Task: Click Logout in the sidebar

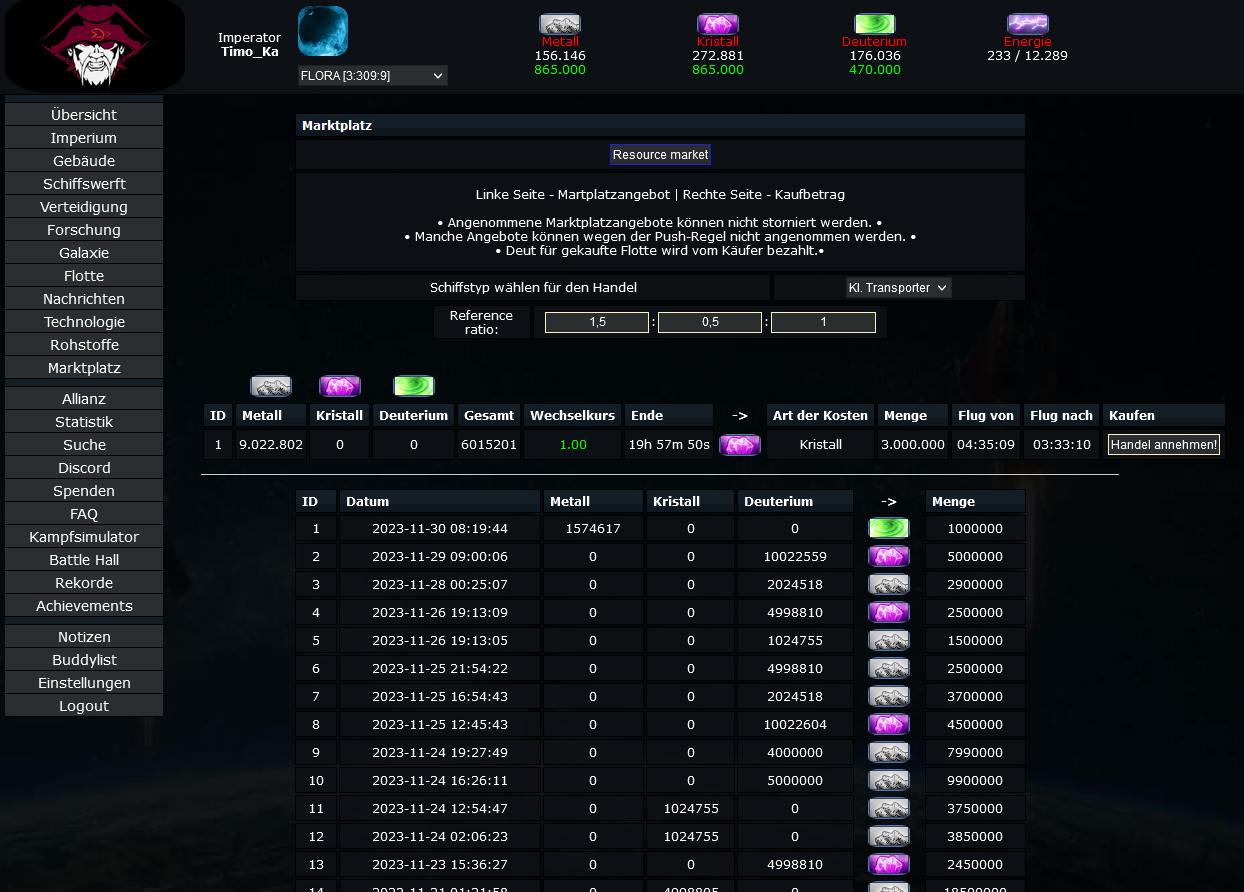Action: click(x=84, y=706)
